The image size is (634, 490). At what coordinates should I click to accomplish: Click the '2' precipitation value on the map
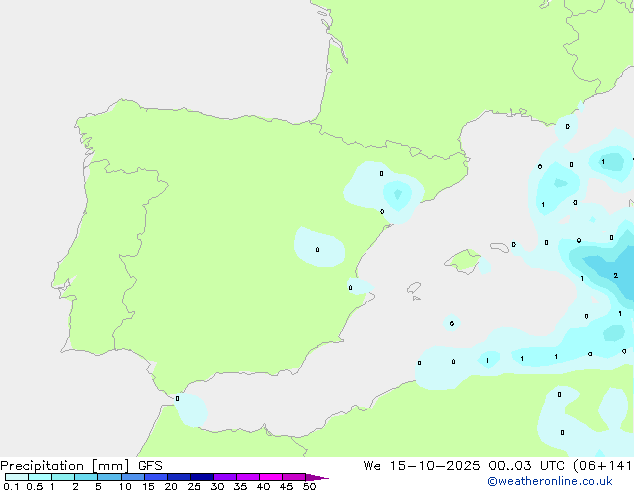pos(615,275)
